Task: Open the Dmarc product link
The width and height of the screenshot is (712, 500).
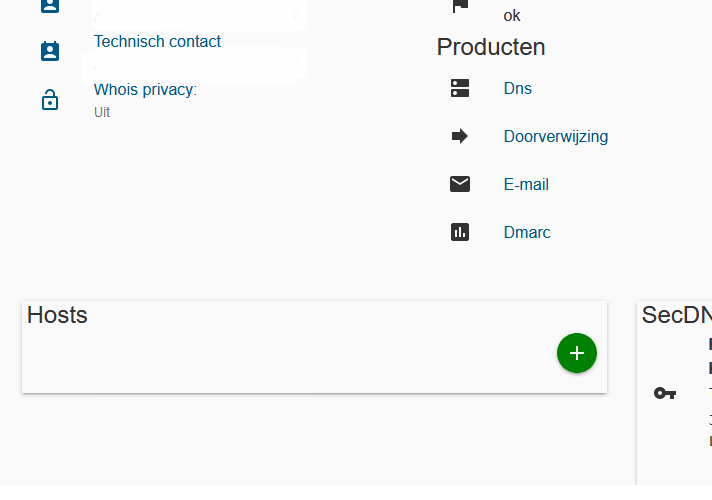Action: click(x=527, y=233)
